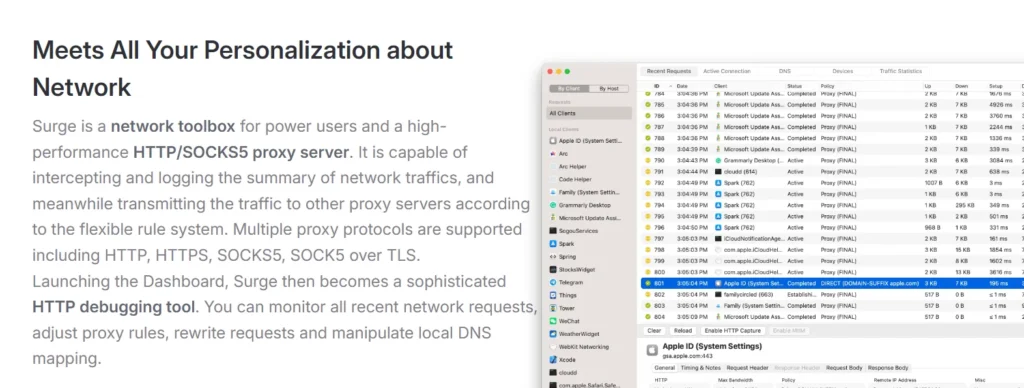
Task: Show the Response Body detail tab
Action: coord(888,368)
